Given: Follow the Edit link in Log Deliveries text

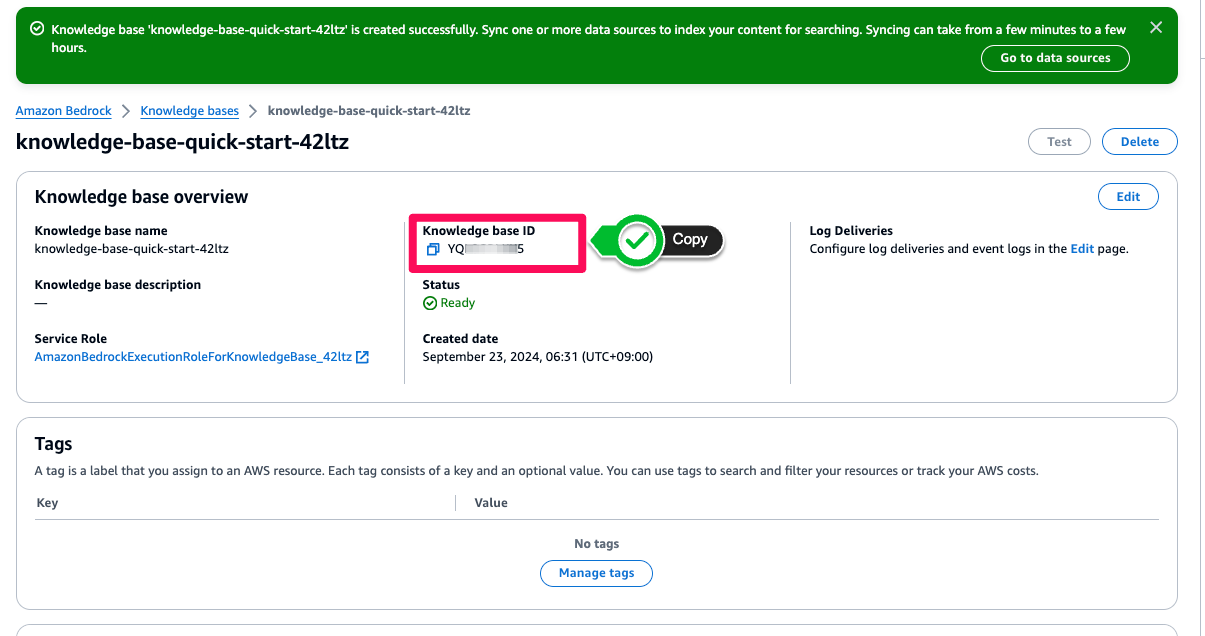Looking at the screenshot, I should pos(1082,249).
